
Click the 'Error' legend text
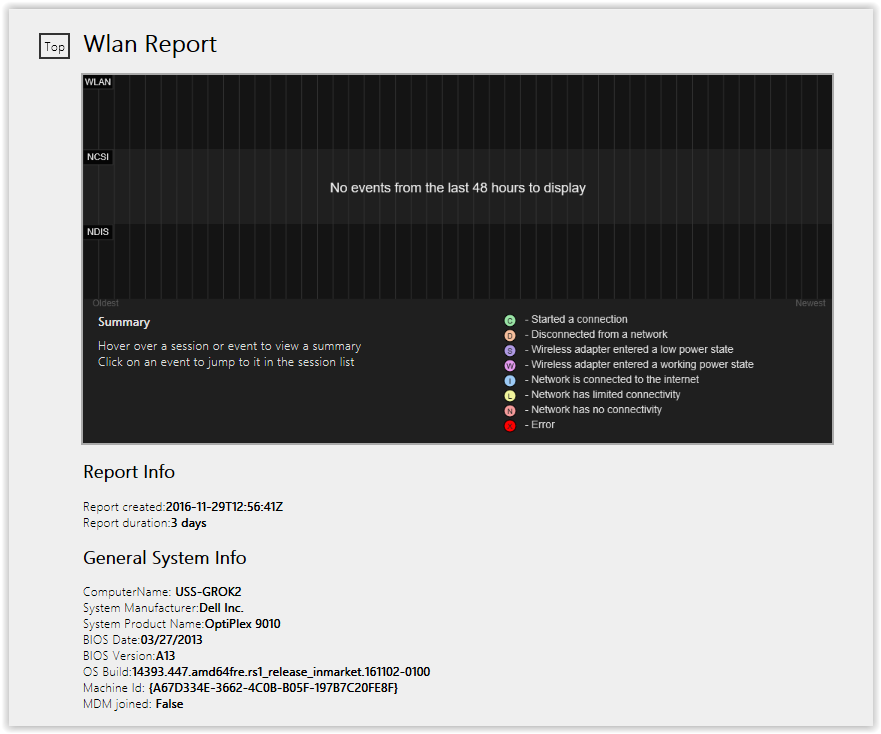pyautogui.click(x=543, y=425)
